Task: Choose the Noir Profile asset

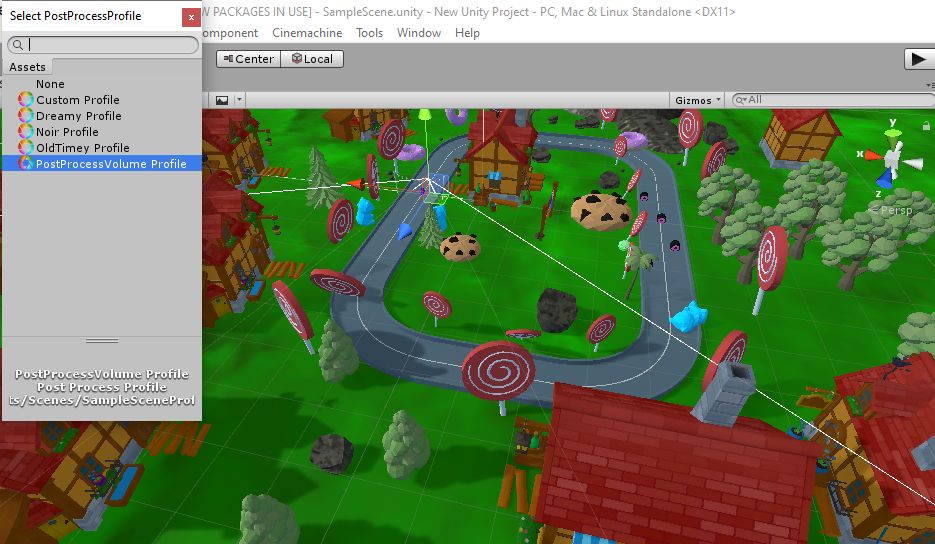Action: click(x=67, y=132)
